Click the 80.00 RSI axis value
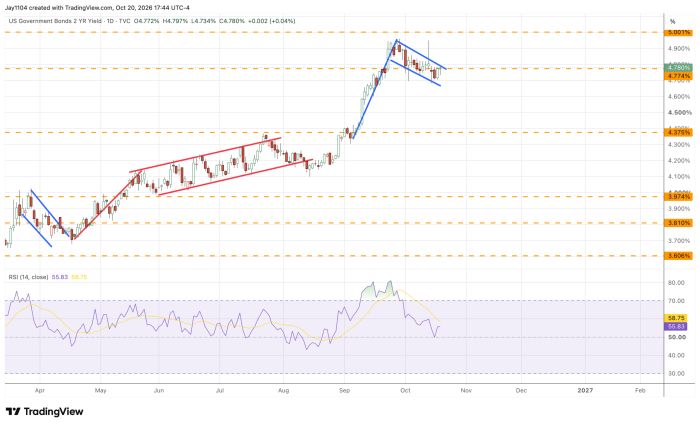The image size is (700, 426). 677,283
